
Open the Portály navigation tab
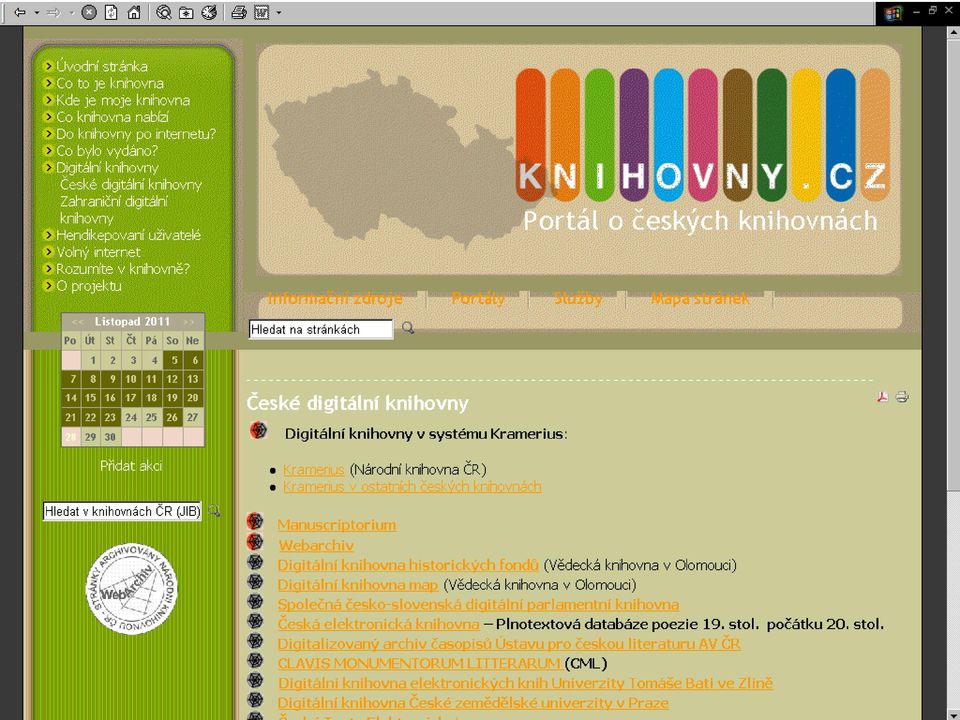(x=478, y=298)
